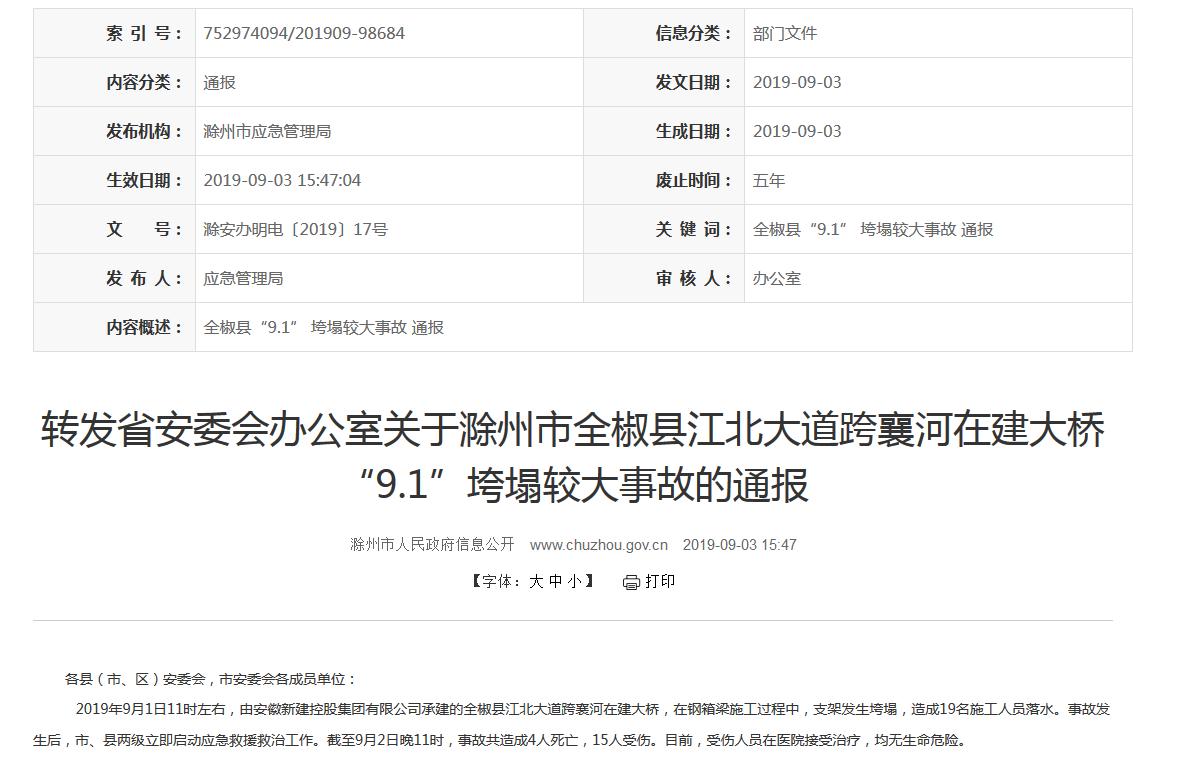Screen dimensions: 1179x763
Task: Click the 通报 content category value
Action: click(x=219, y=82)
